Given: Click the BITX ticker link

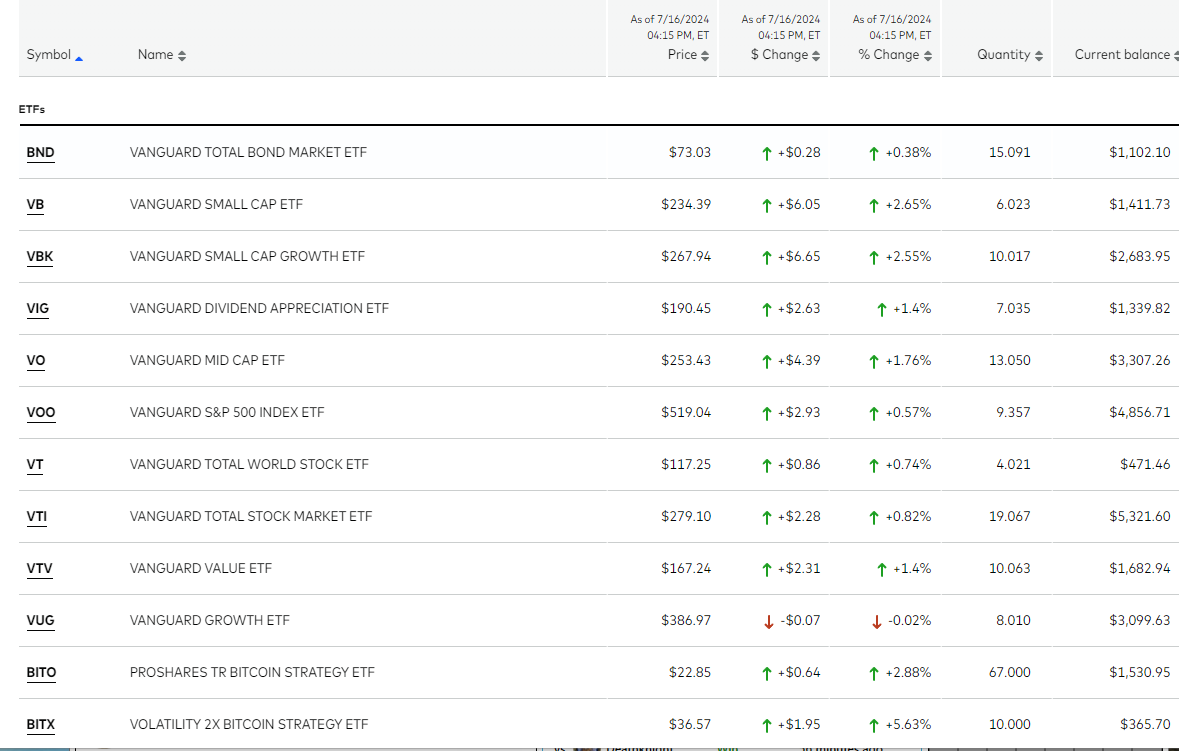Looking at the screenshot, I should 41,724.
